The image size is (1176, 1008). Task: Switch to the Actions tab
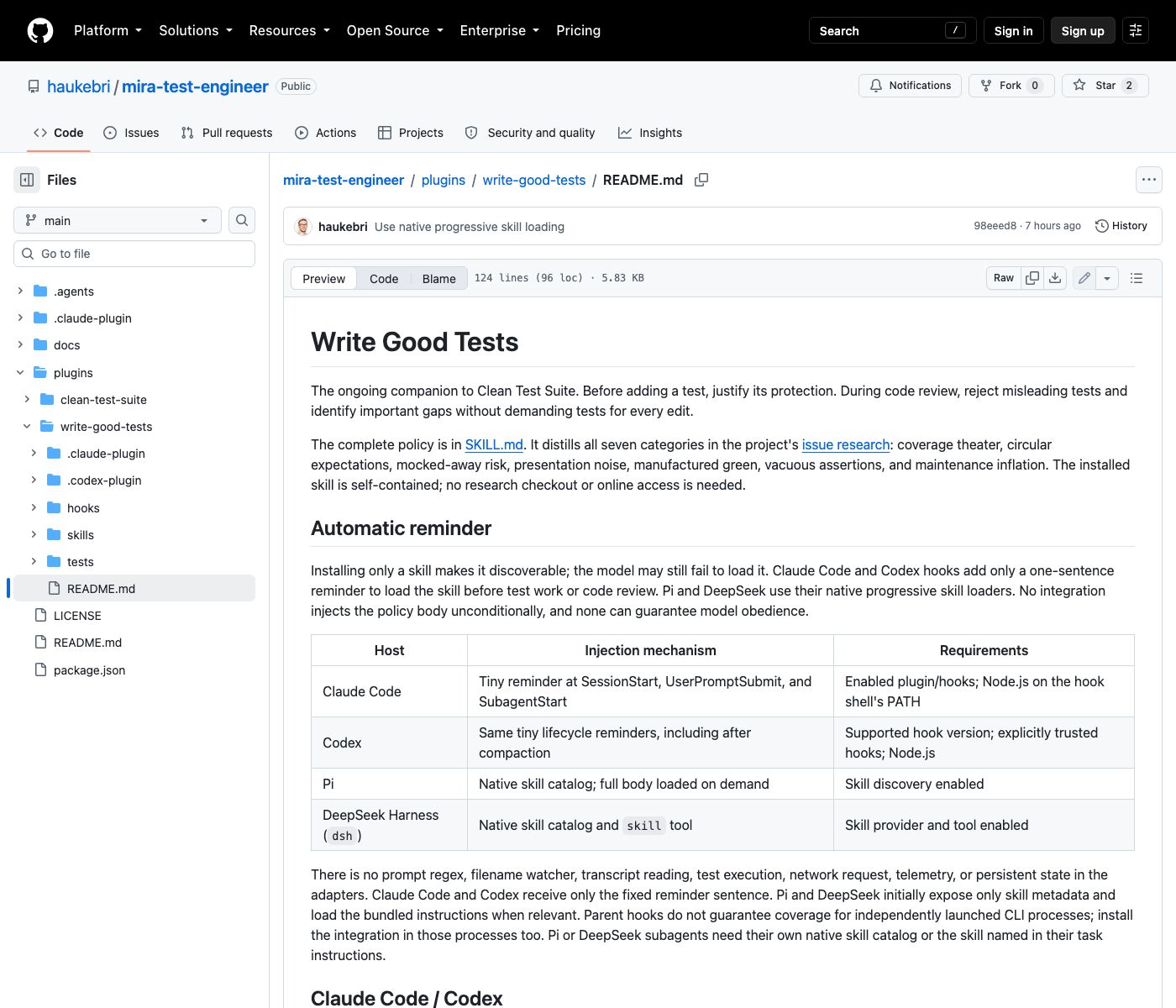[x=326, y=133]
